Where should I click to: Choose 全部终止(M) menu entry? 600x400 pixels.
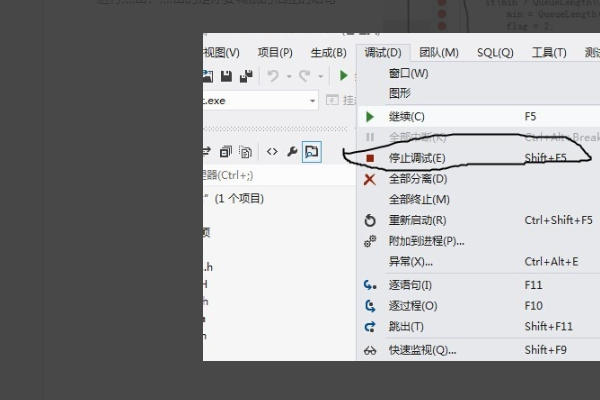(x=419, y=199)
